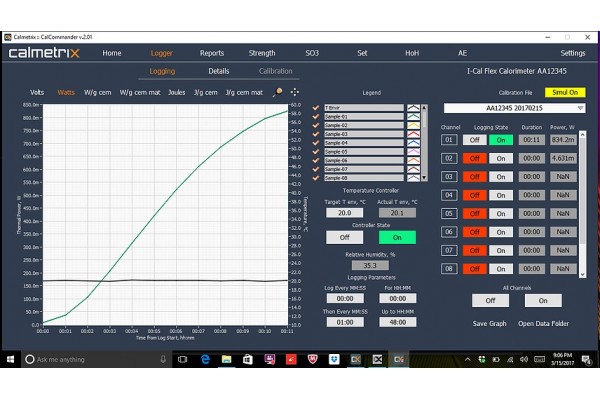Turn channel 03 logging On
The image size is (600, 400).
point(501,177)
